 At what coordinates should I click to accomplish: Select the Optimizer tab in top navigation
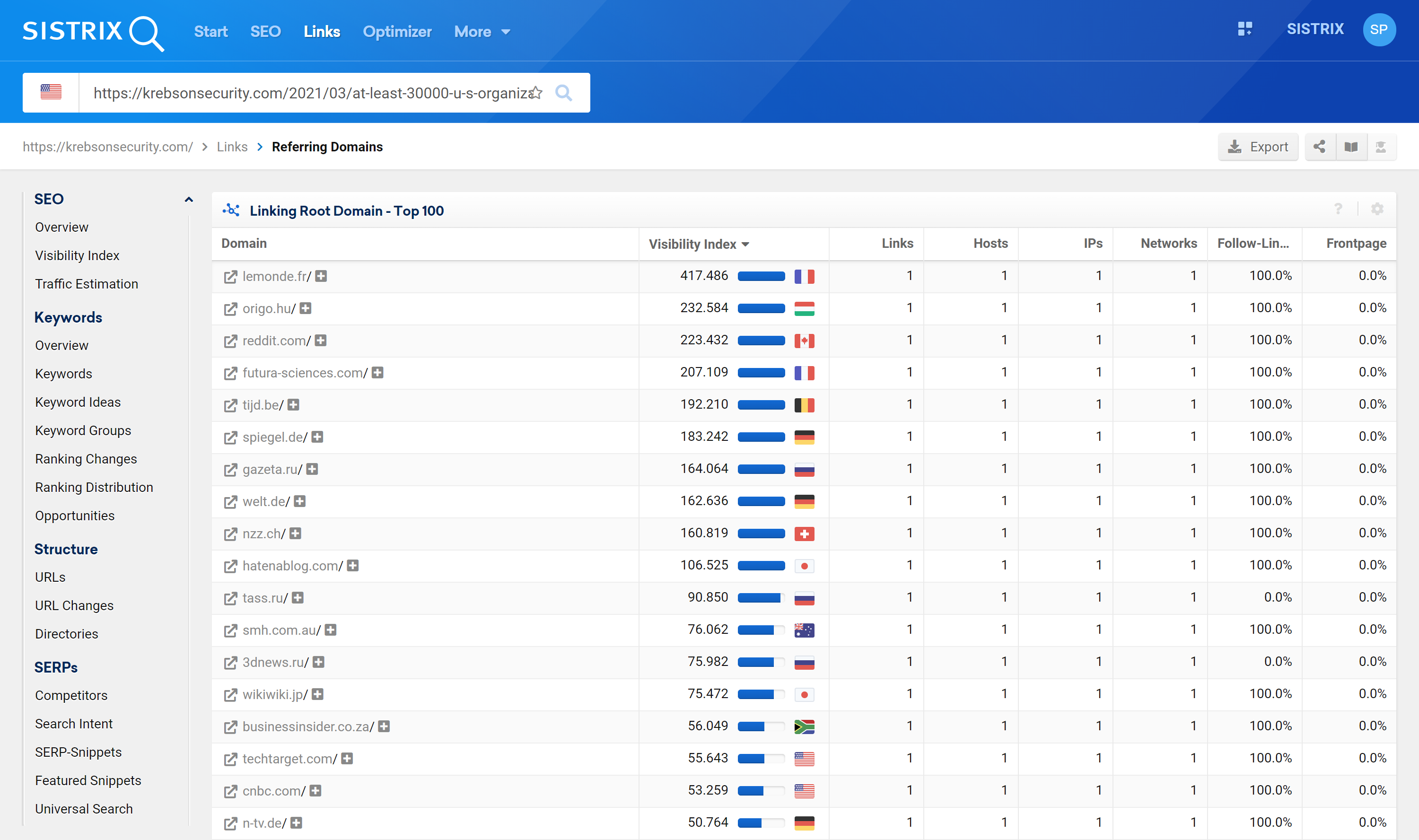tap(397, 32)
